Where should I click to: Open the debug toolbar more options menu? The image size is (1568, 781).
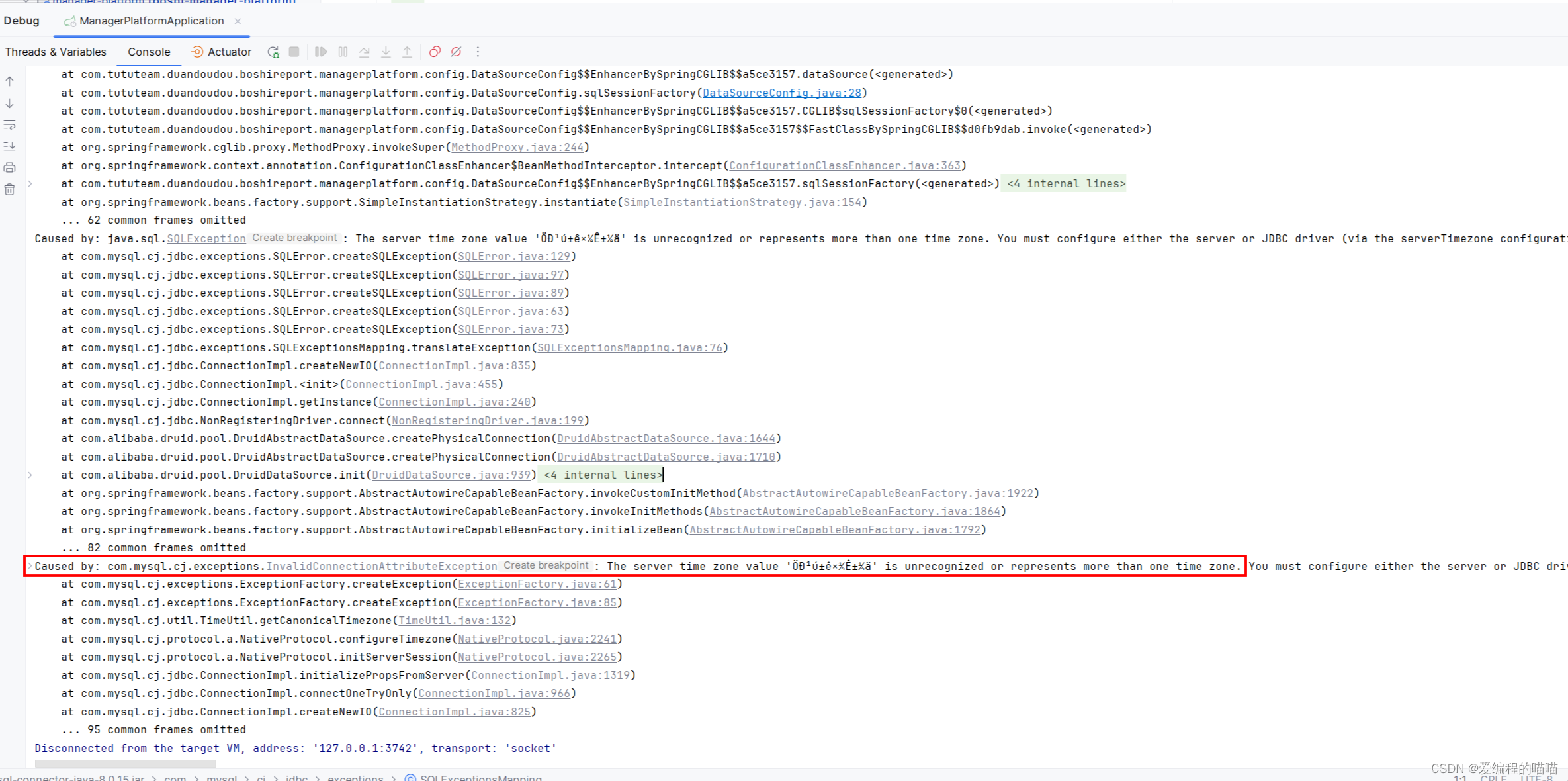(478, 52)
